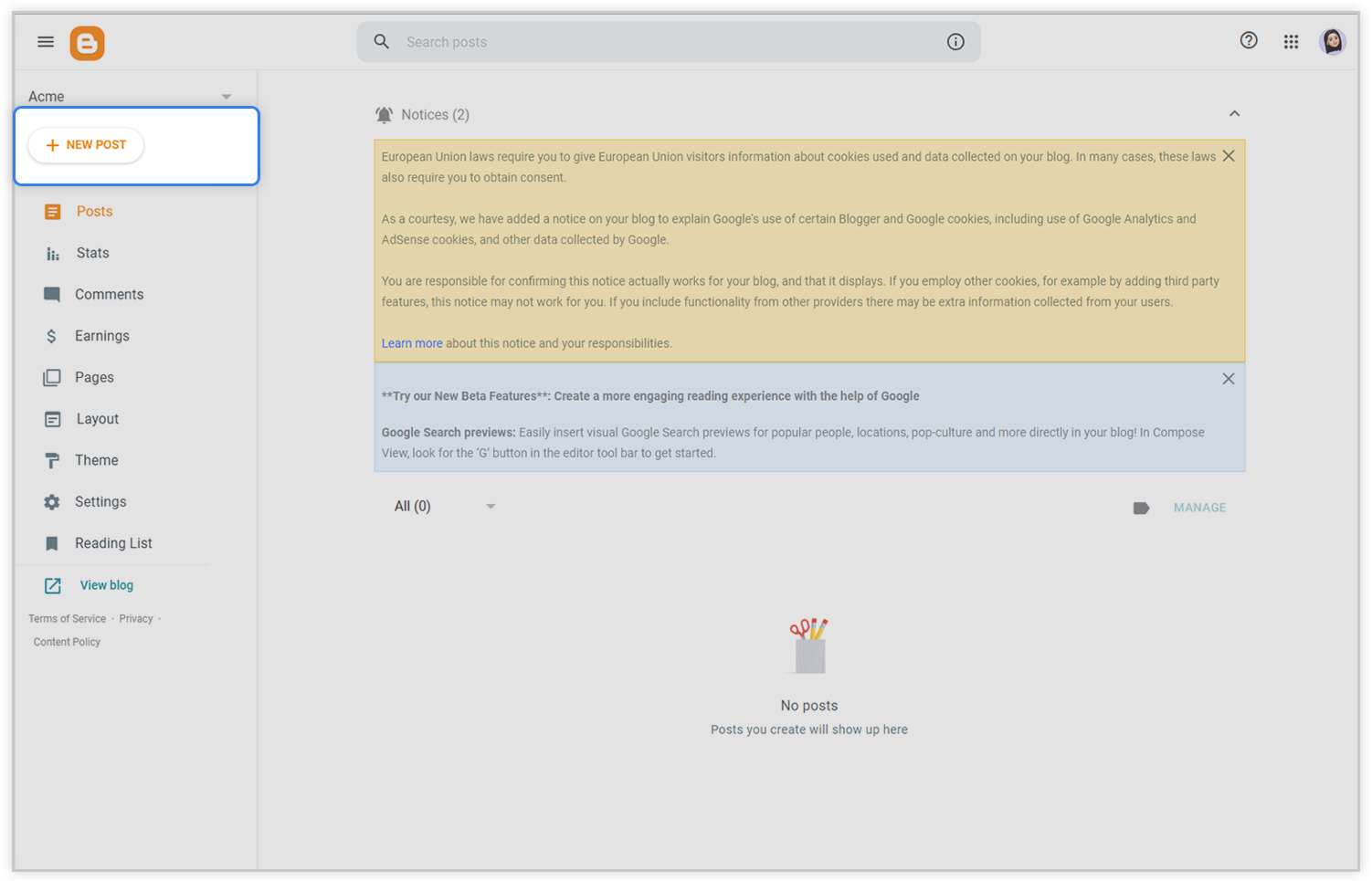Open blog Settings
Viewport: 1372px width, 881px height.
(x=100, y=502)
